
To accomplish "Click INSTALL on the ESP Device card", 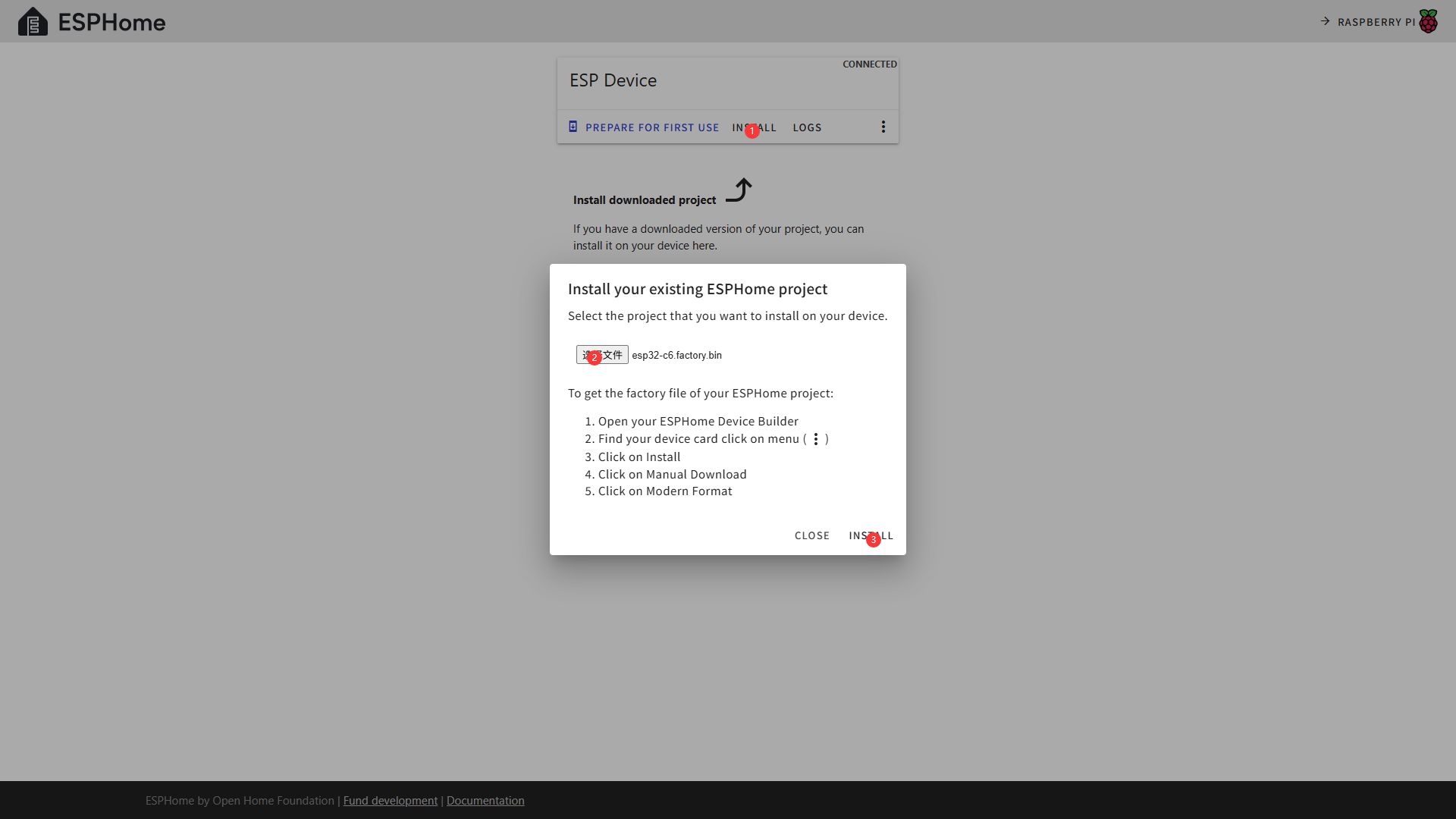I will pyautogui.click(x=754, y=127).
